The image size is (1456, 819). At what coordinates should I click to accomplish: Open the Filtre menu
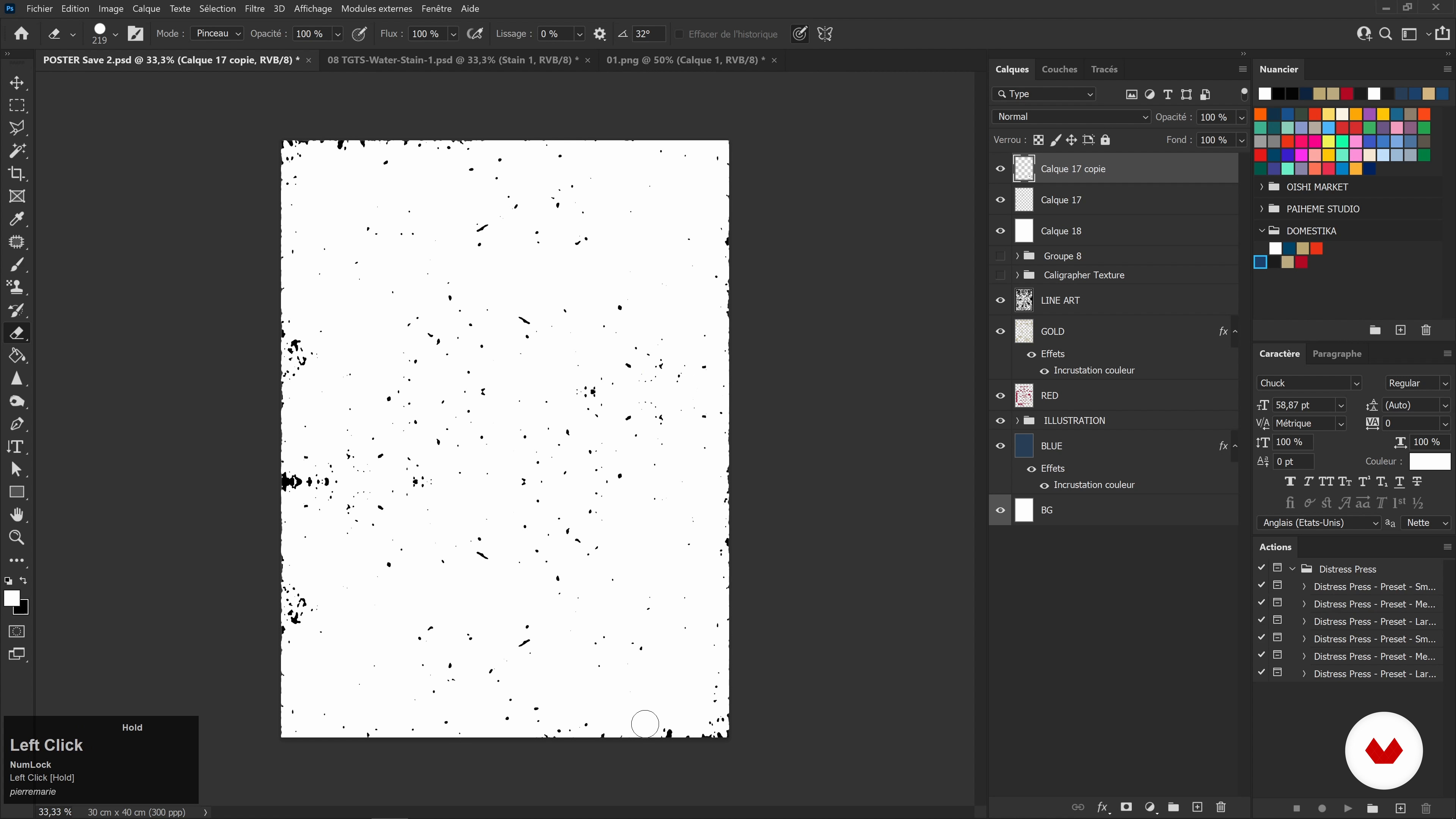click(254, 8)
